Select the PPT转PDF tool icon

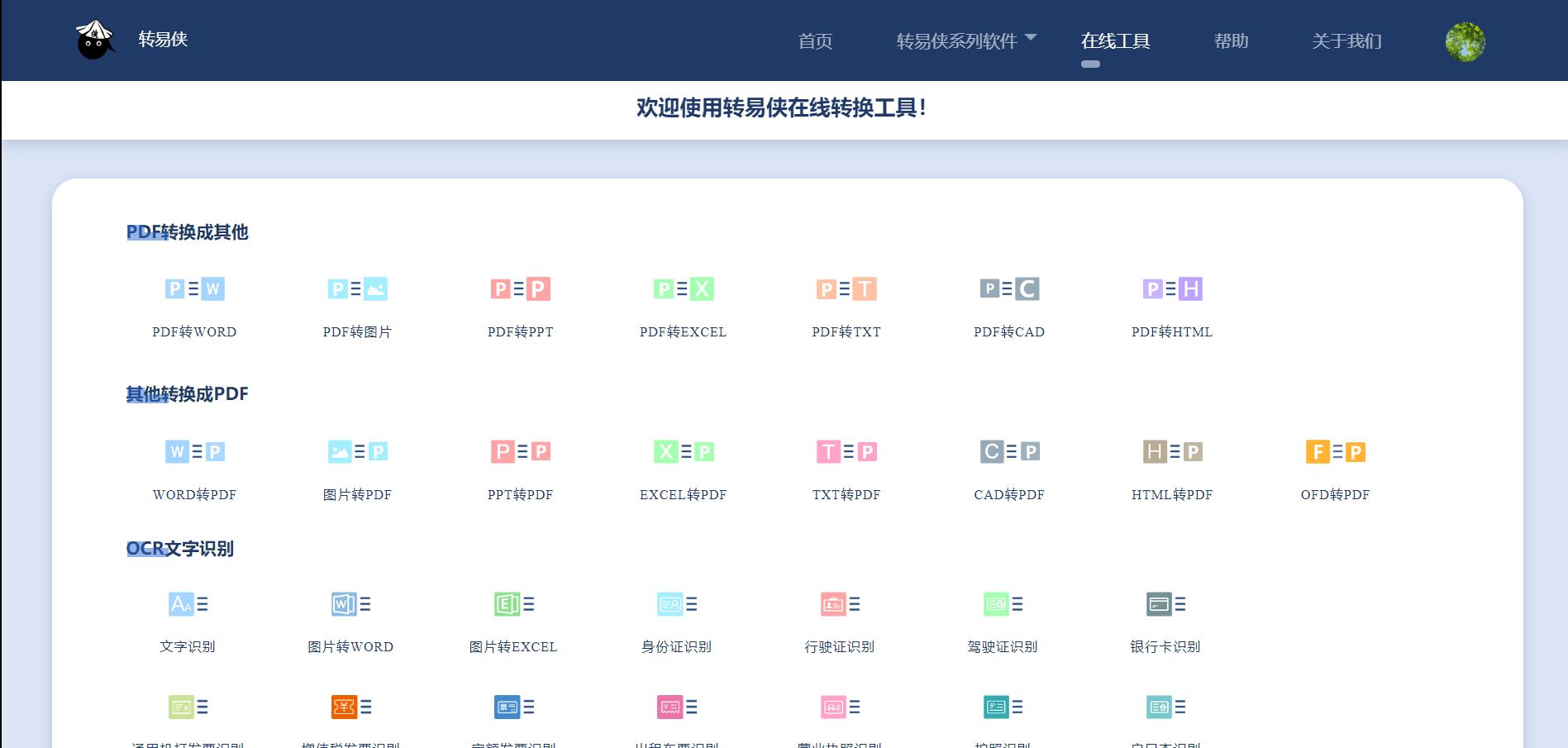click(520, 452)
